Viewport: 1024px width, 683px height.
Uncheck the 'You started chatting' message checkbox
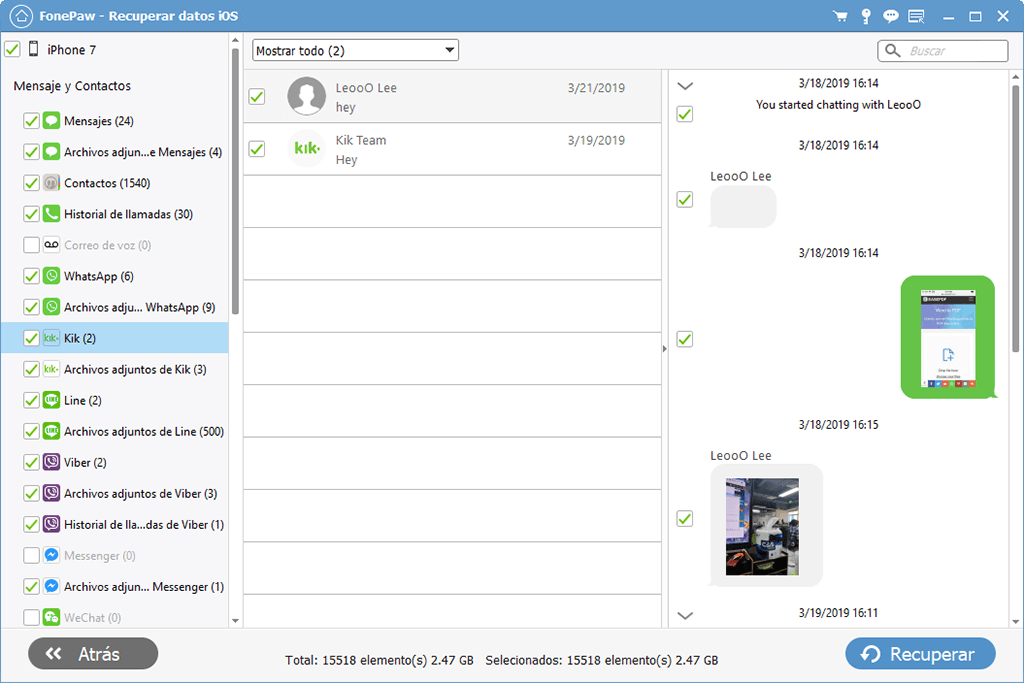[x=684, y=114]
